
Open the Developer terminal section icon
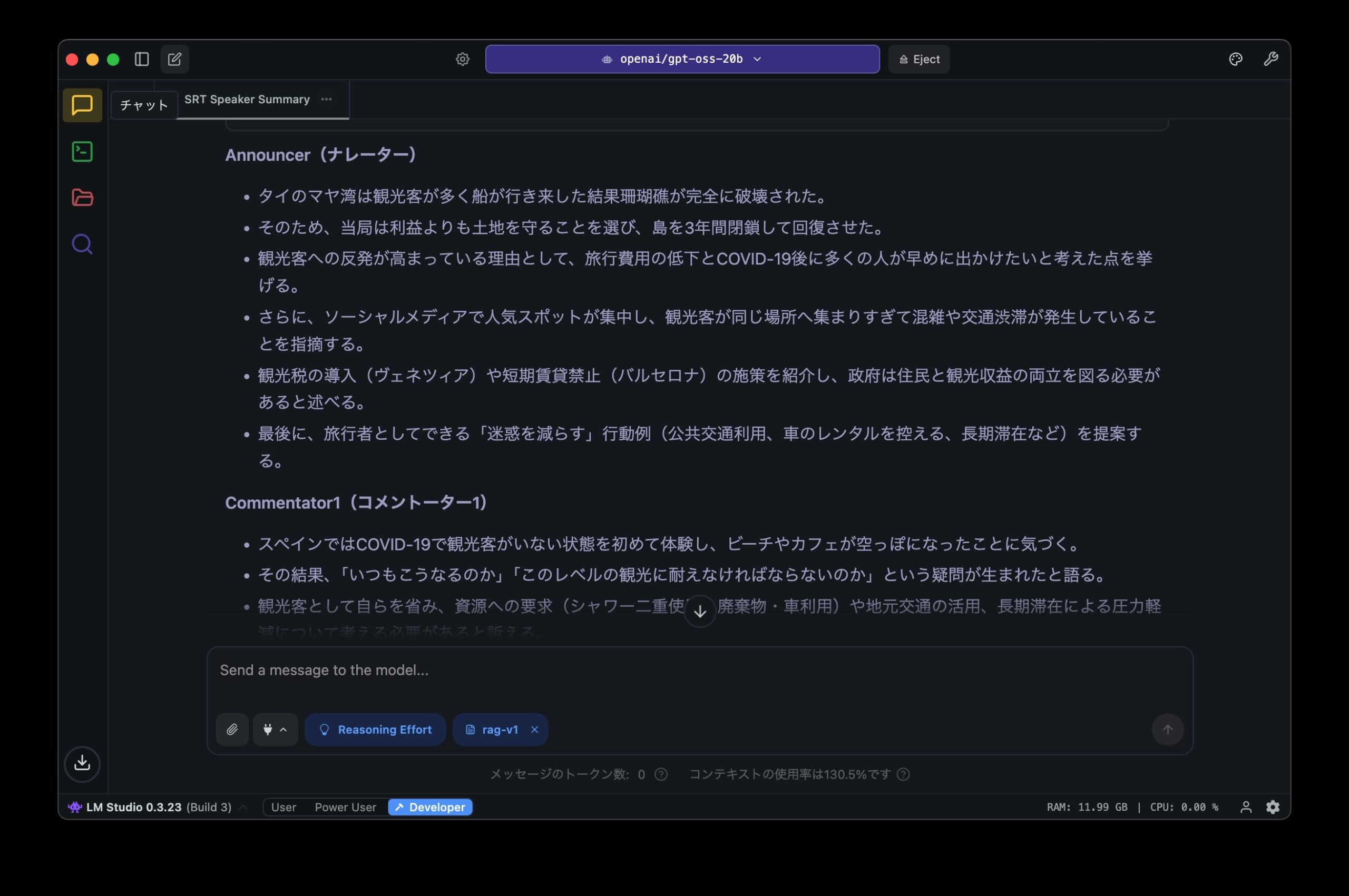pos(82,151)
